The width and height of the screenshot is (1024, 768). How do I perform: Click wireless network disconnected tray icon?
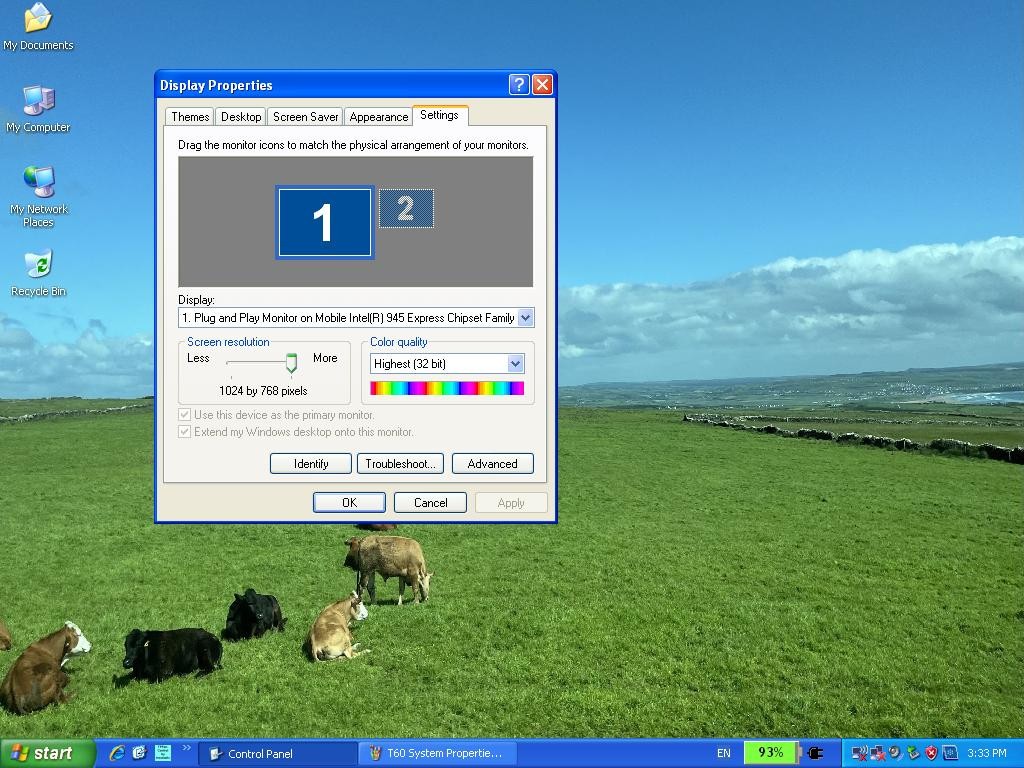coord(859,754)
